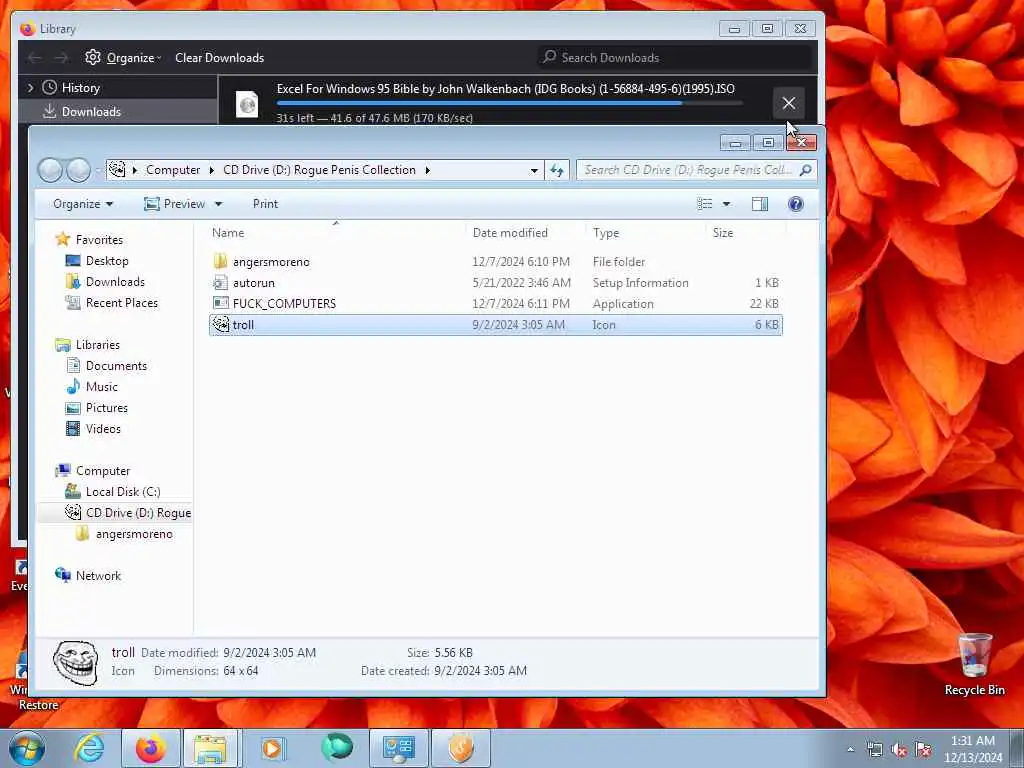Click Computer in the address breadcrumb
This screenshot has height=768, width=1024.
(x=173, y=170)
